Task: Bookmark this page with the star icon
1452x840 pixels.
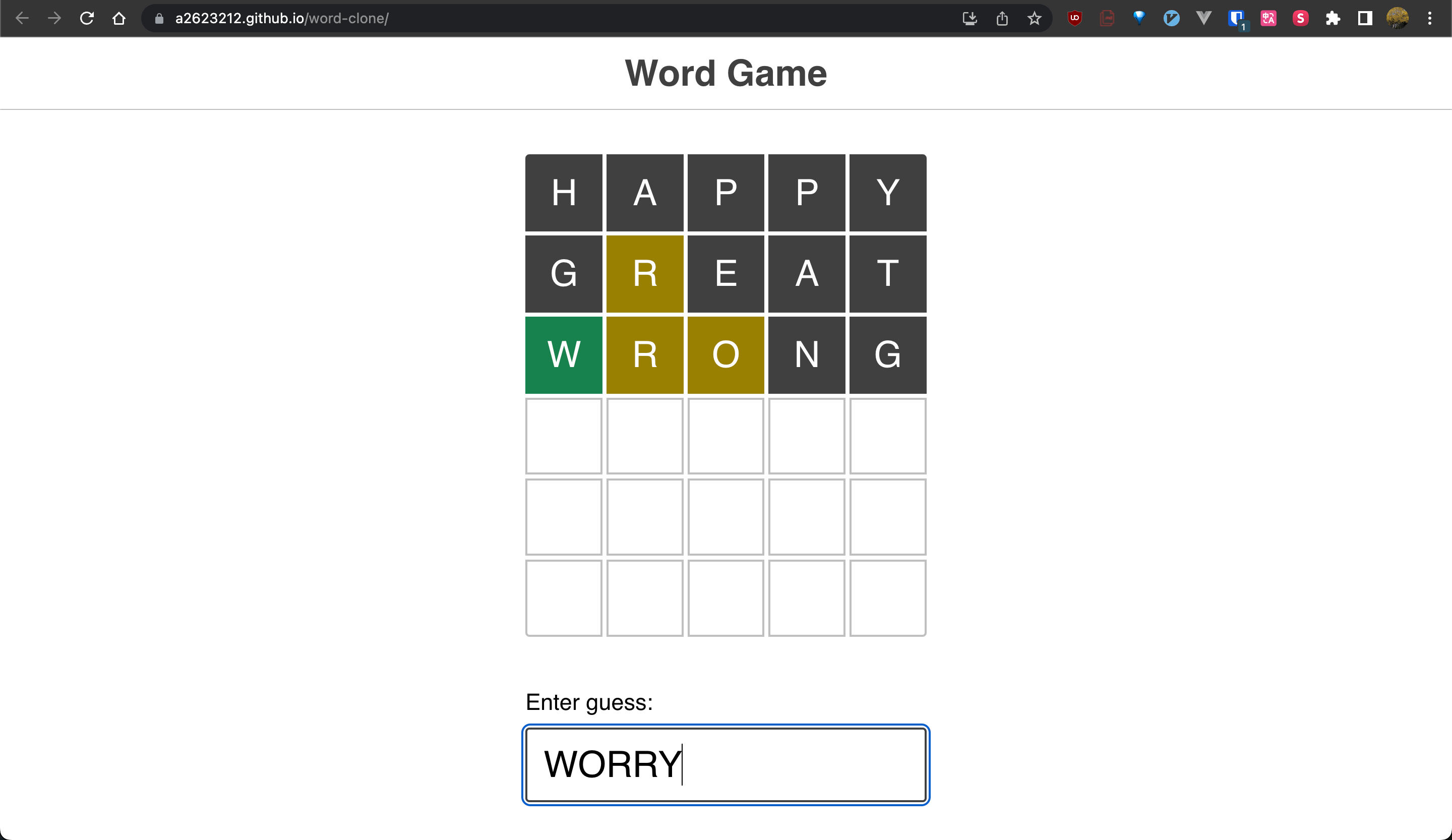Action: click(1034, 19)
